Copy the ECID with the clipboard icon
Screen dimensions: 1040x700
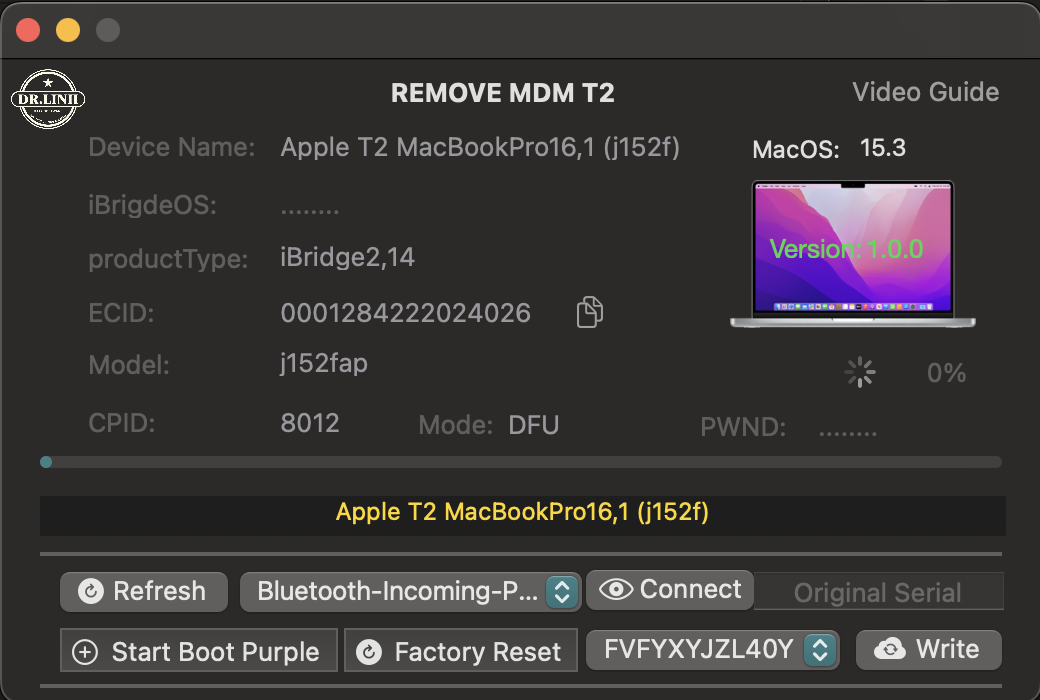590,312
